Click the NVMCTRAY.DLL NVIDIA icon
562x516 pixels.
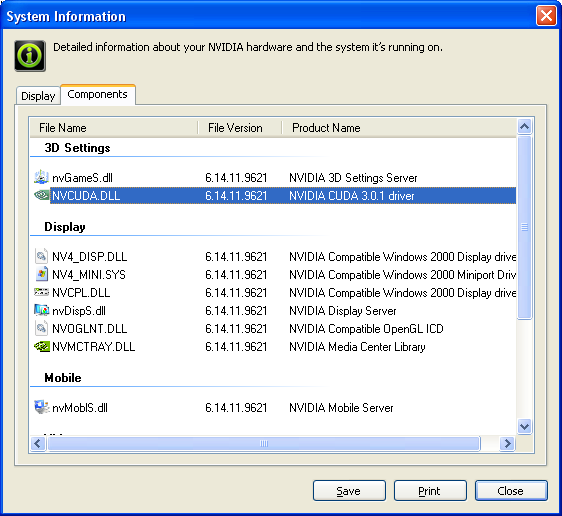pos(41,347)
